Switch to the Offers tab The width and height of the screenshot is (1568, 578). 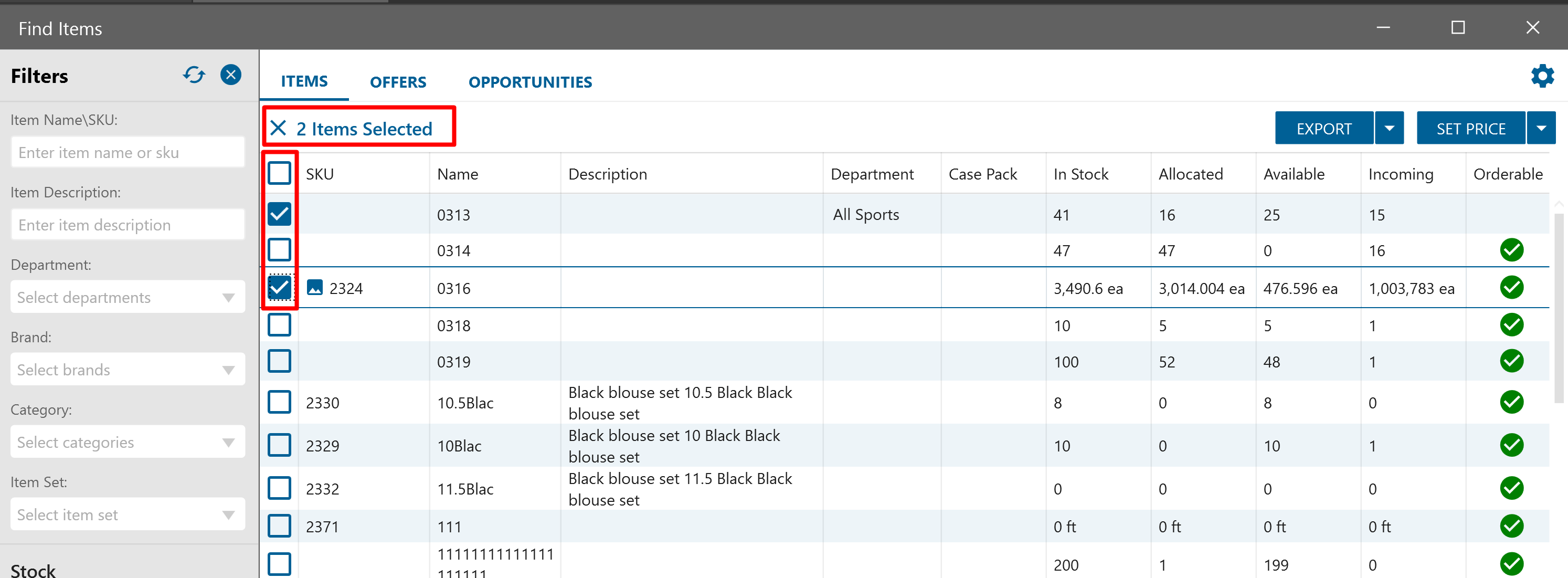(398, 81)
